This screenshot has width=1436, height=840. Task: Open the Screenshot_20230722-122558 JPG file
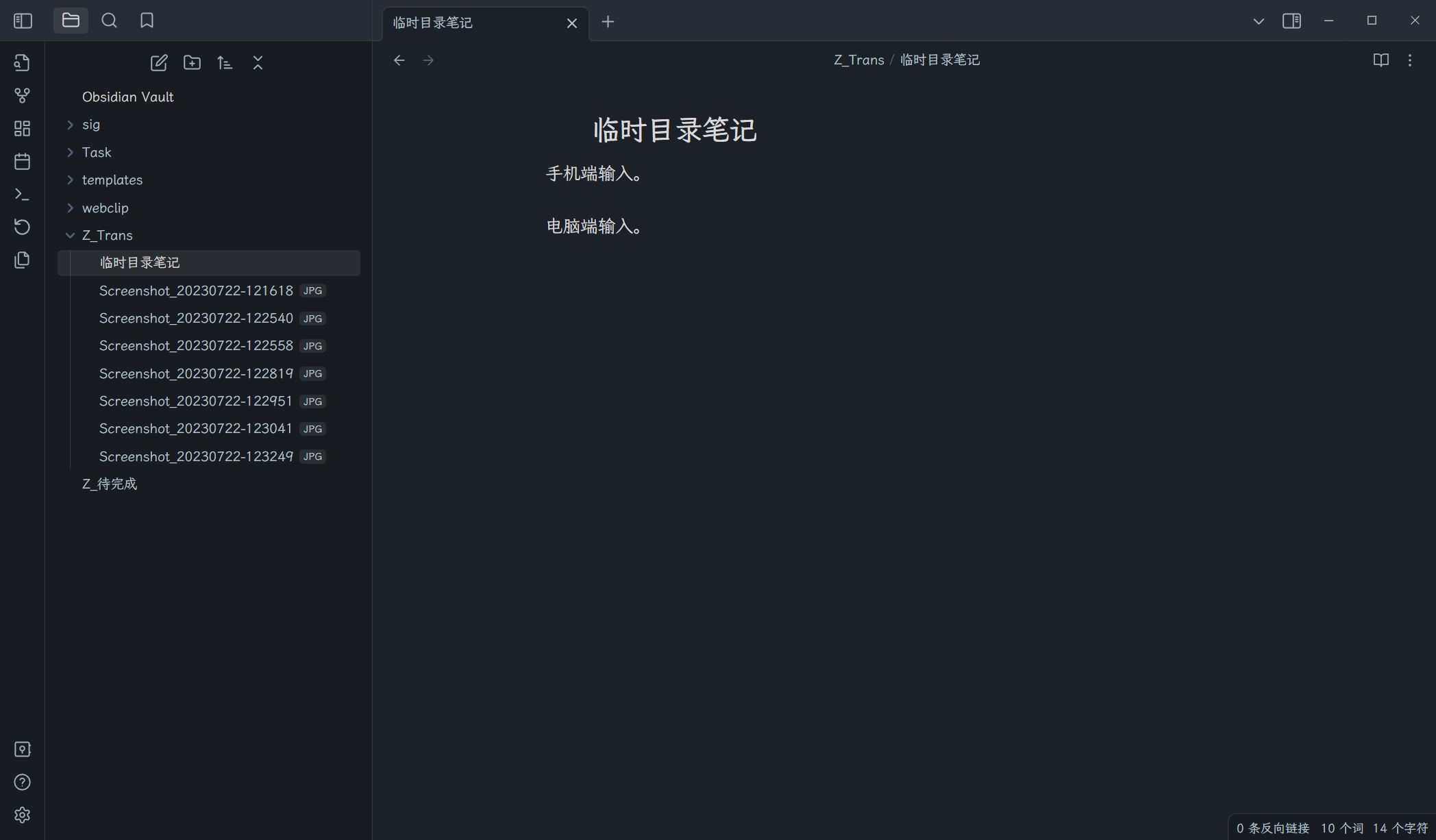tap(196, 346)
